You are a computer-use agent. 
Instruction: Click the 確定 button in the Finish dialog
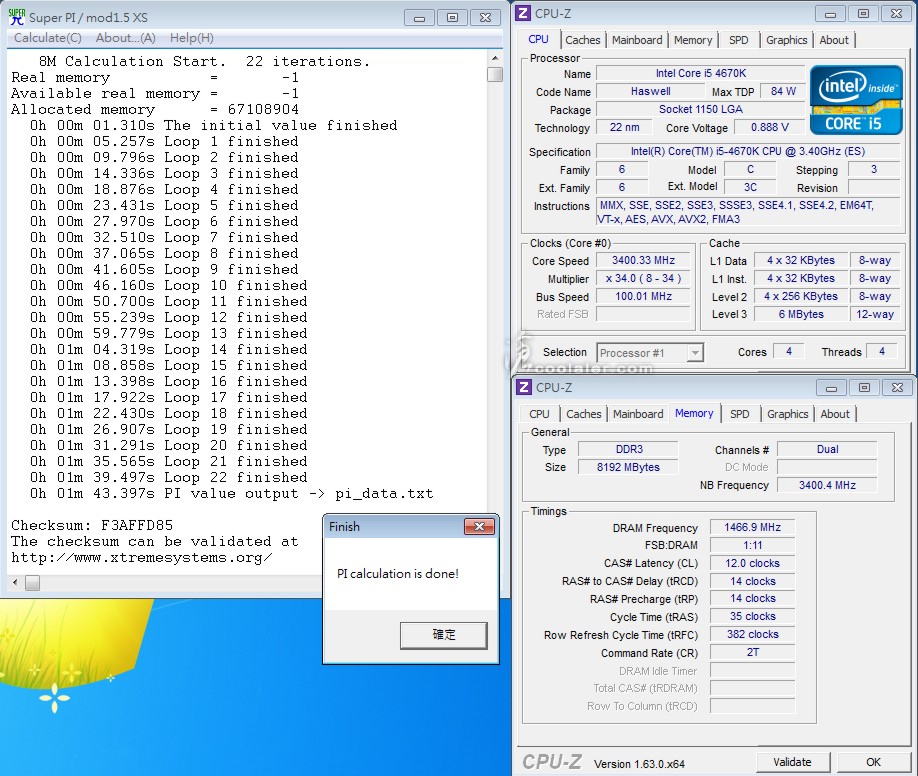pyautogui.click(x=444, y=635)
